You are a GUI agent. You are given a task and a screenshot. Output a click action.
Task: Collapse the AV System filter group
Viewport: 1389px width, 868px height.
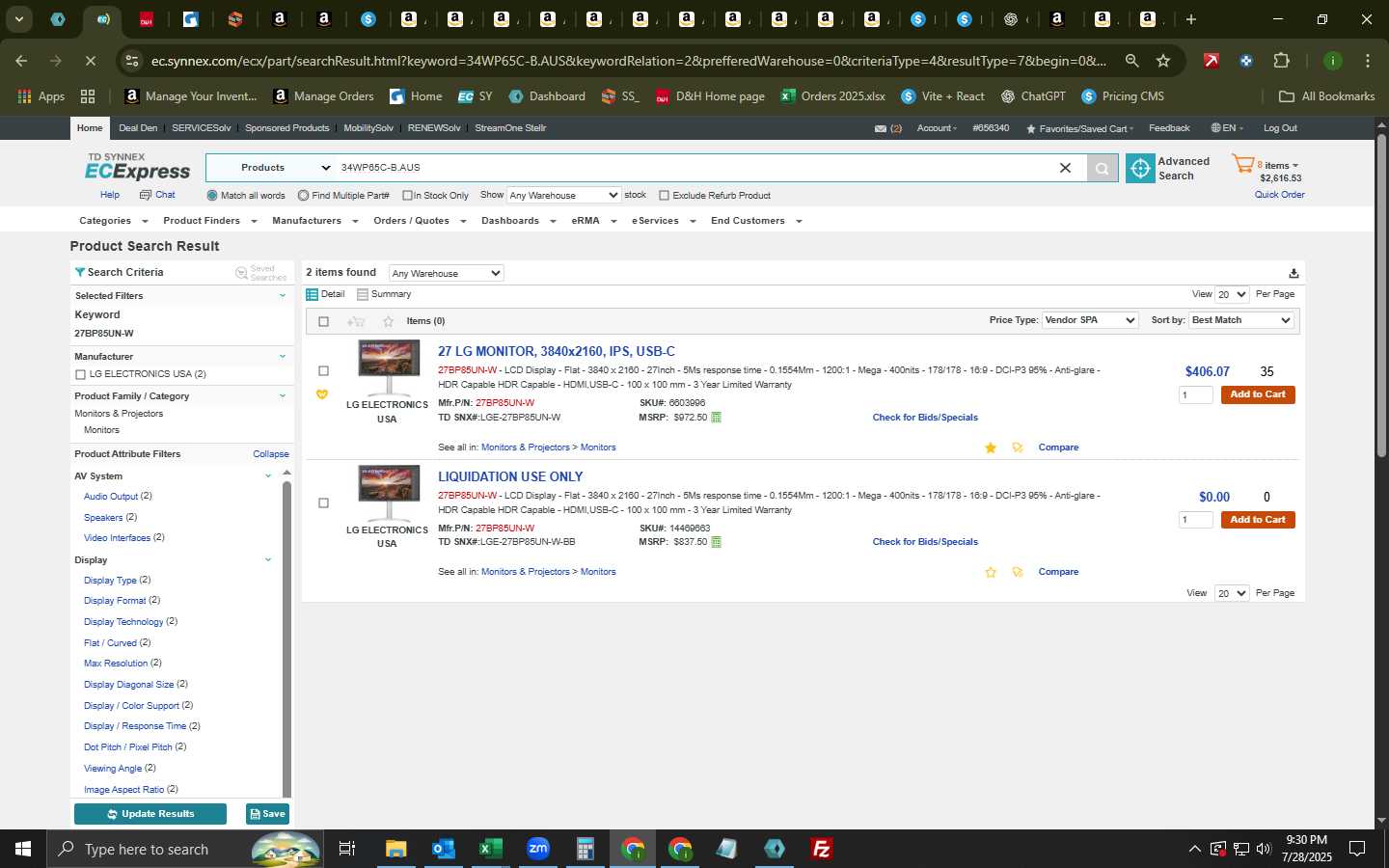268,475
